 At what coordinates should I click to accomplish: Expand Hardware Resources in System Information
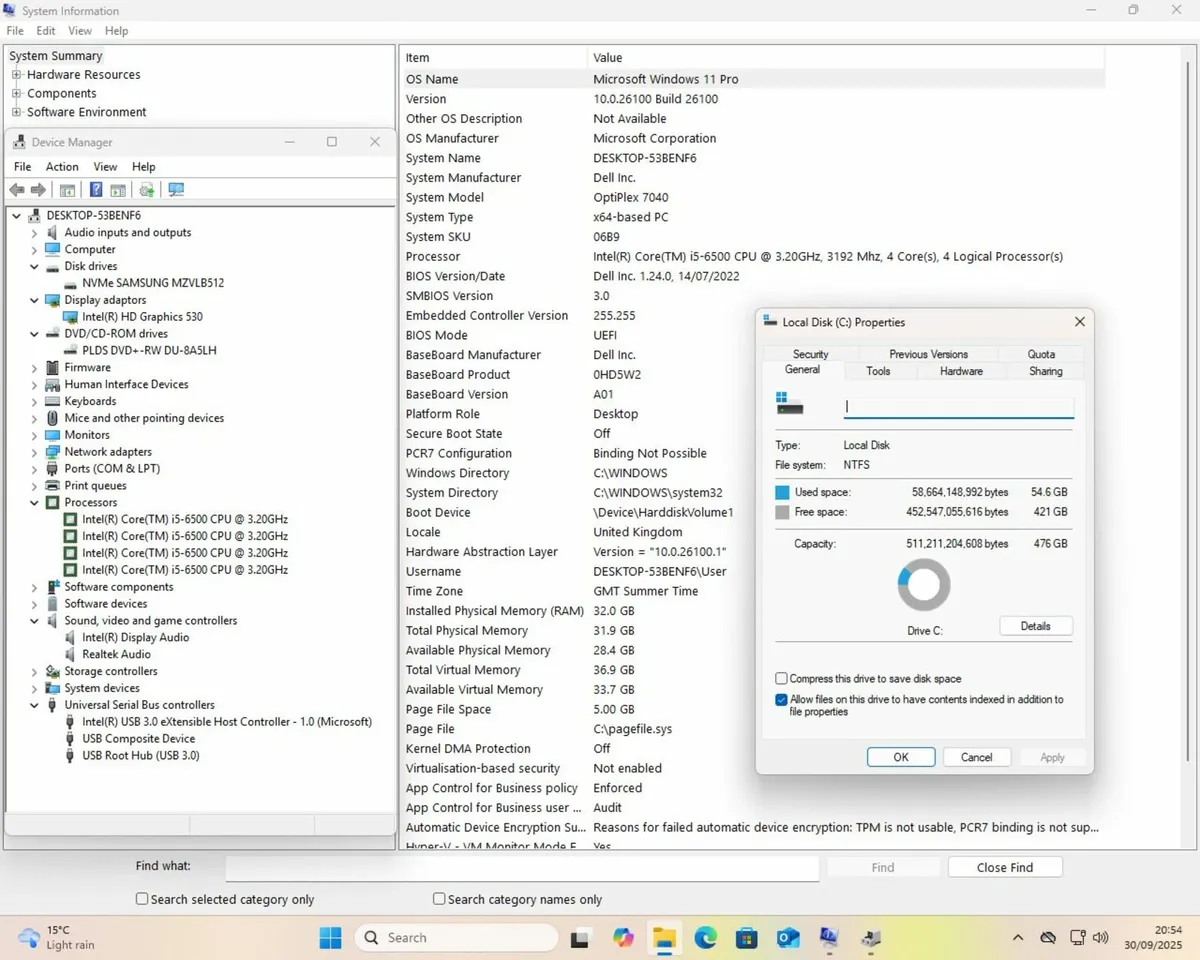[x=17, y=75]
